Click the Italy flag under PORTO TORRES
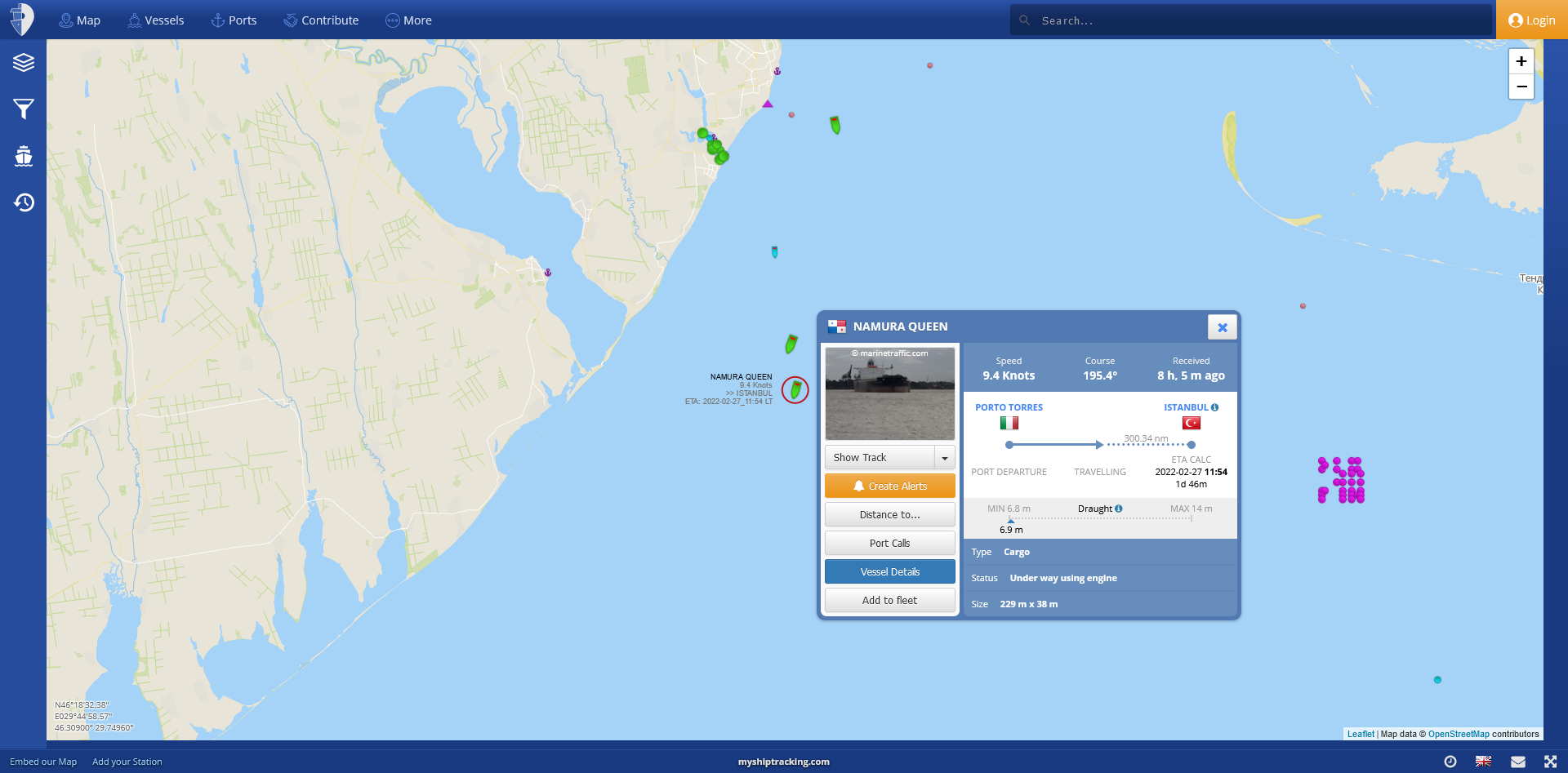The image size is (1568, 773). [x=1009, y=423]
